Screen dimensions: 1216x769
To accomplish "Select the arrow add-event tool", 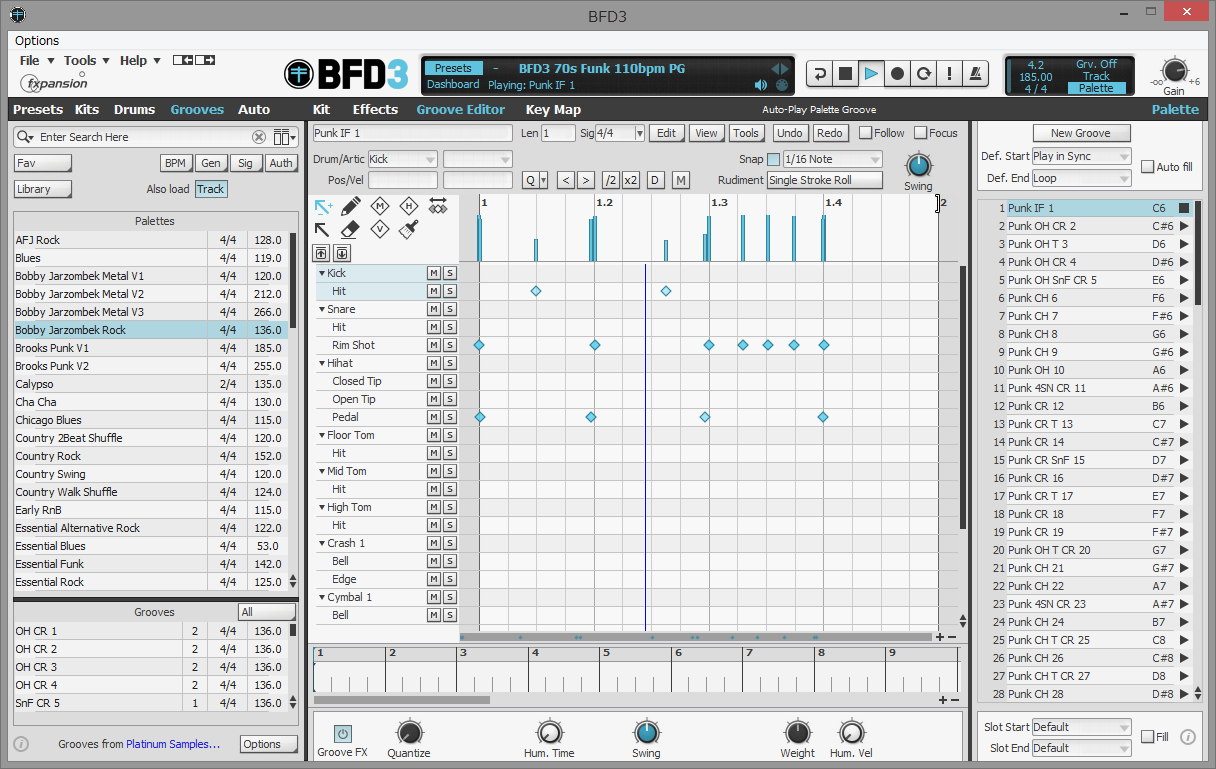I will pyautogui.click(x=324, y=206).
